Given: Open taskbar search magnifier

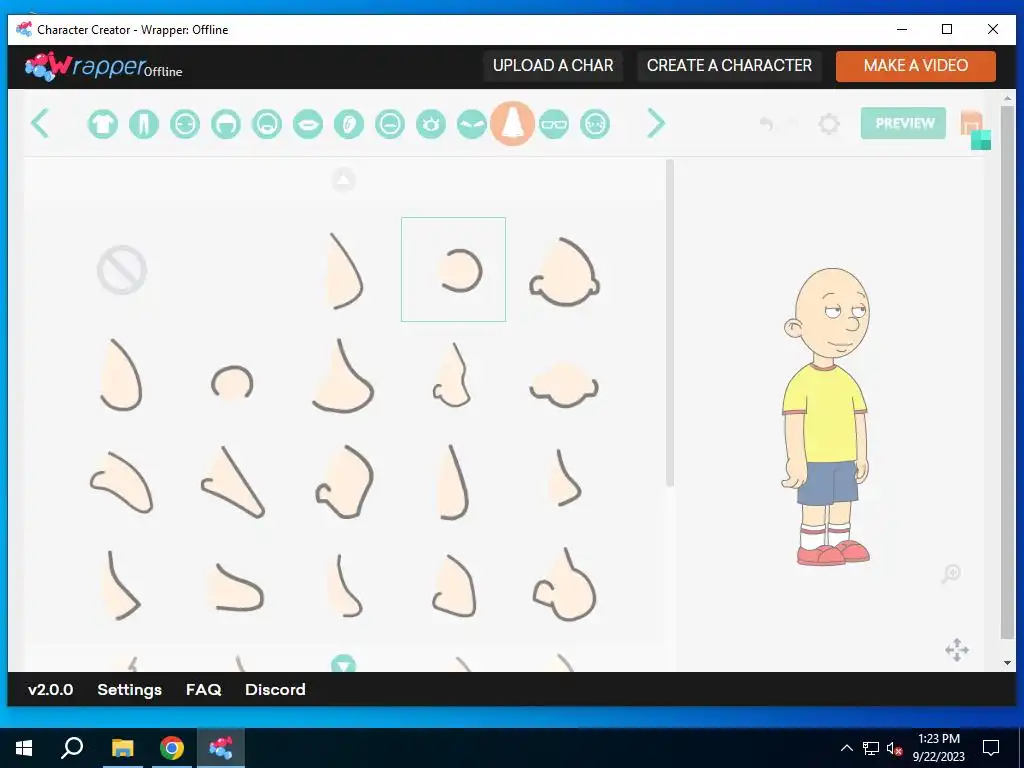Looking at the screenshot, I should tap(72, 748).
